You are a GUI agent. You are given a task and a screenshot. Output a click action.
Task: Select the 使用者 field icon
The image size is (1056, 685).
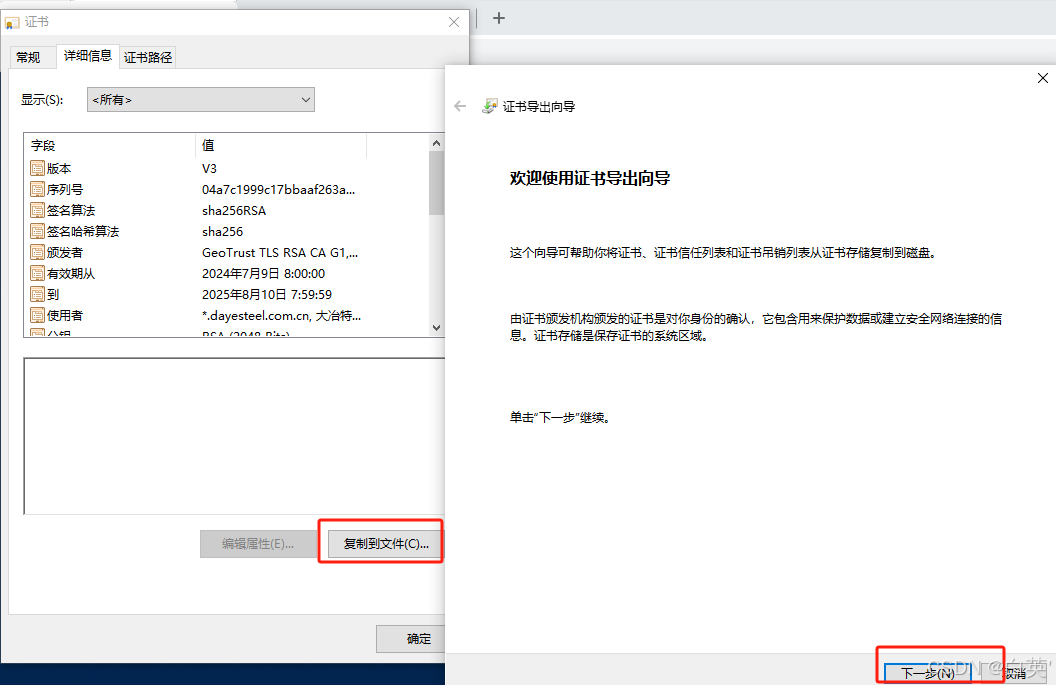pyautogui.click(x=36, y=314)
